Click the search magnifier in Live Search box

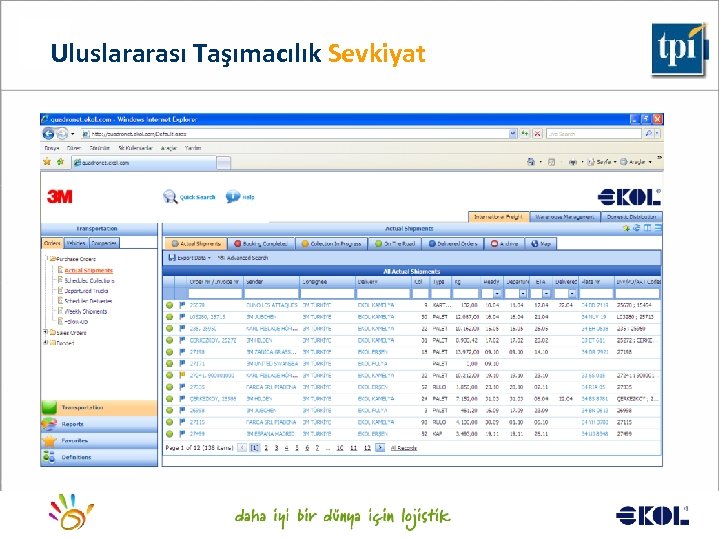[x=648, y=134]
